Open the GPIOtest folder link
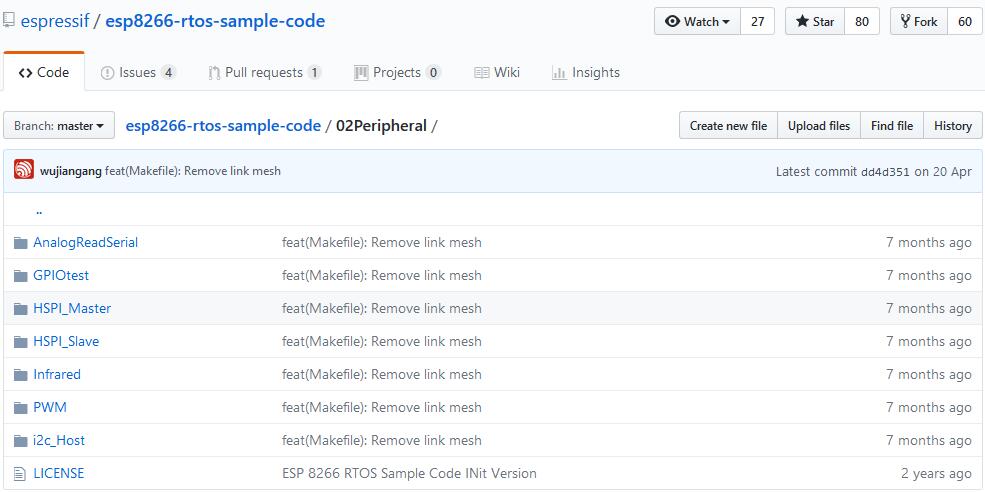Viewport: 985px width, 492px height. [x=61, y=275]
